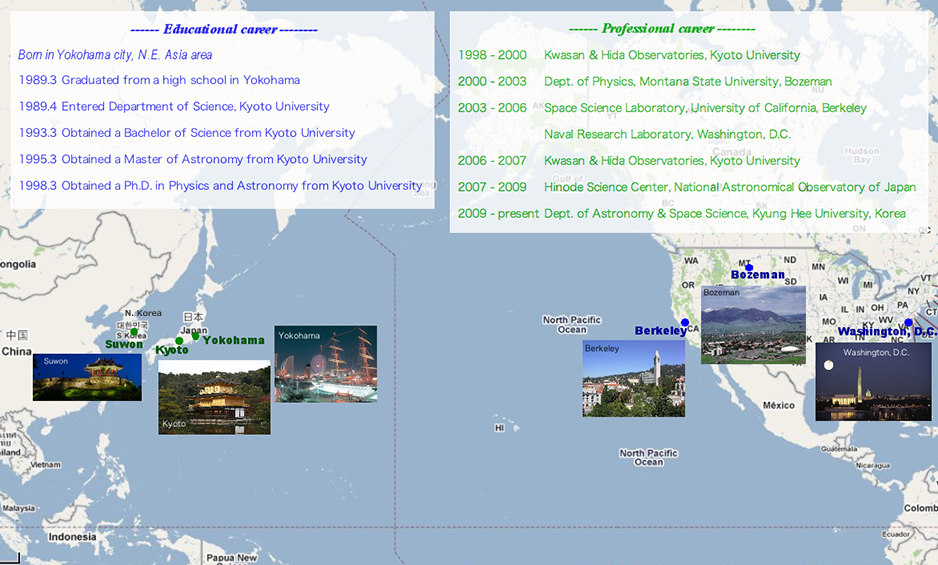Viewport: 938px width, 565px height.
Task: Select the green Yokohama marker dot
Action: pos(196,336)
